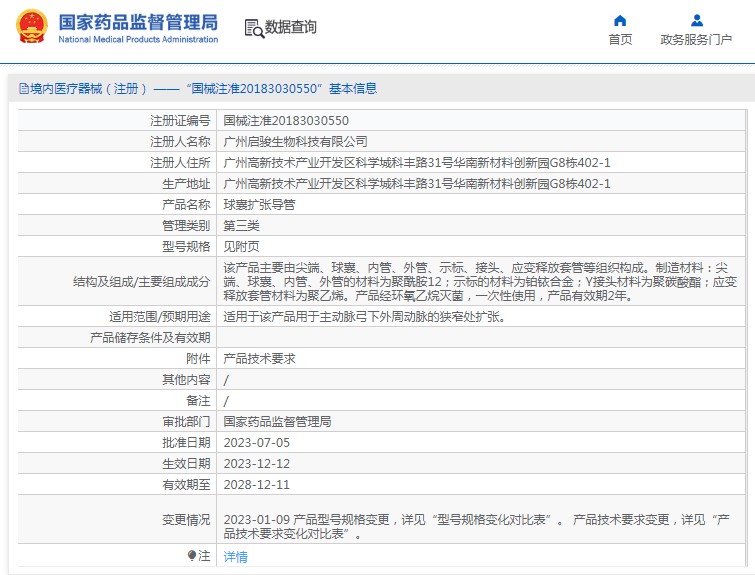
Task: Click the 型号规格 row label
Action: [x=186, y=247]
